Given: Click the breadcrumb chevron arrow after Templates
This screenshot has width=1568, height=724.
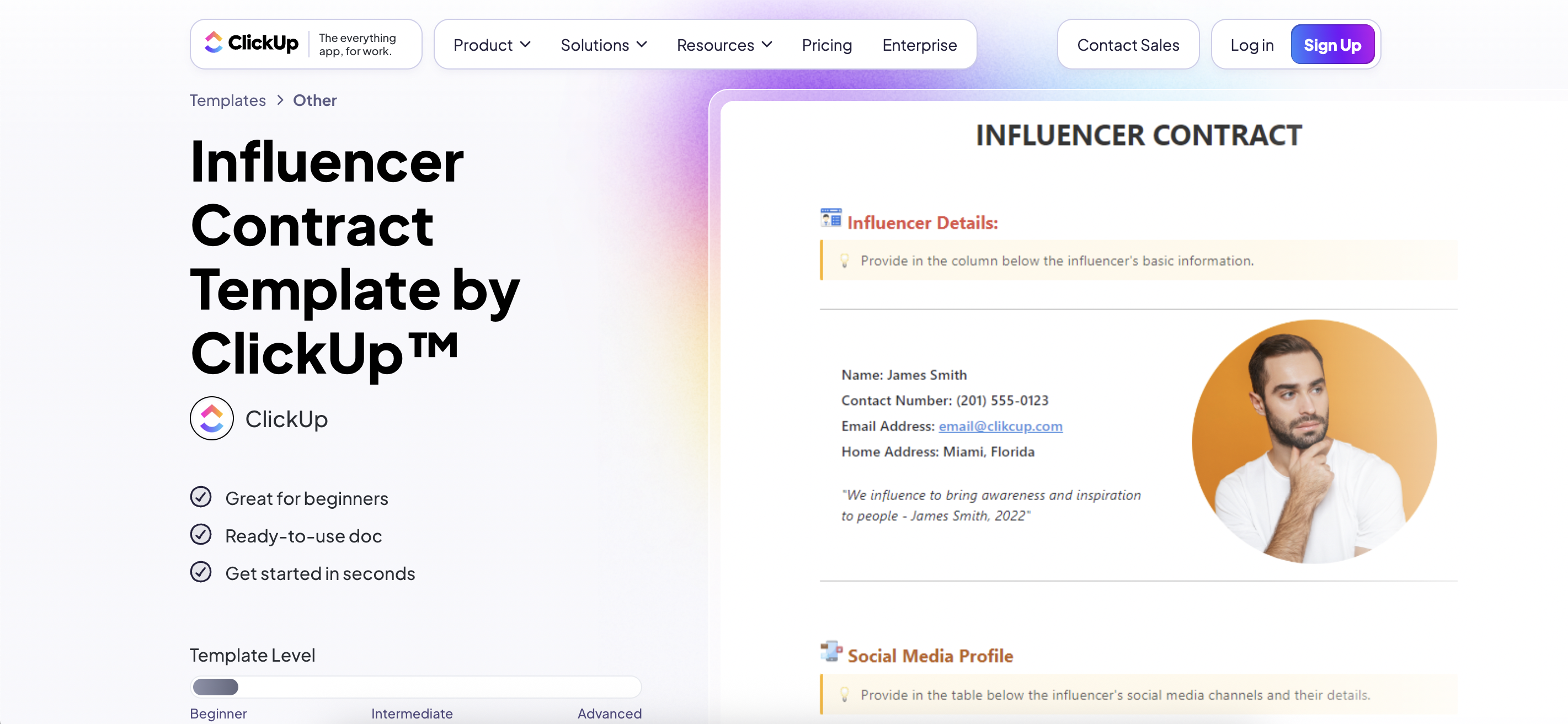Looking at the screenshot, I should click(x=280, y=100).
